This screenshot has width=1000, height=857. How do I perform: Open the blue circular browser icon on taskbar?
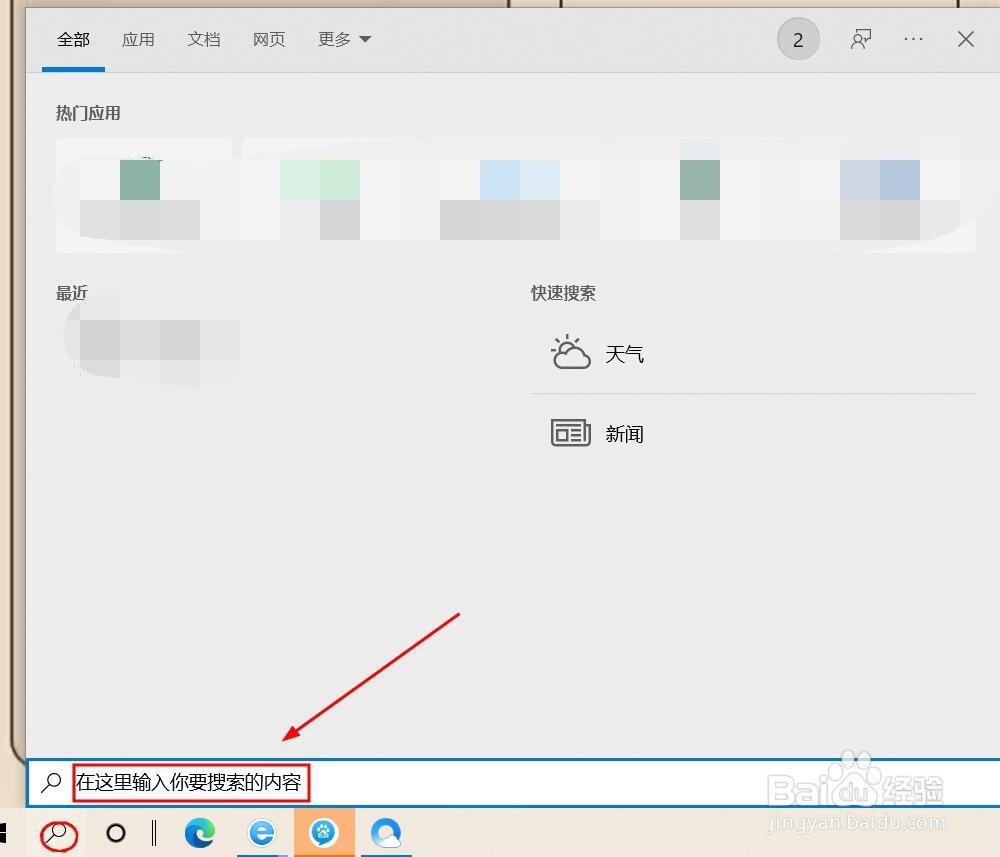[x=386, y=833]
